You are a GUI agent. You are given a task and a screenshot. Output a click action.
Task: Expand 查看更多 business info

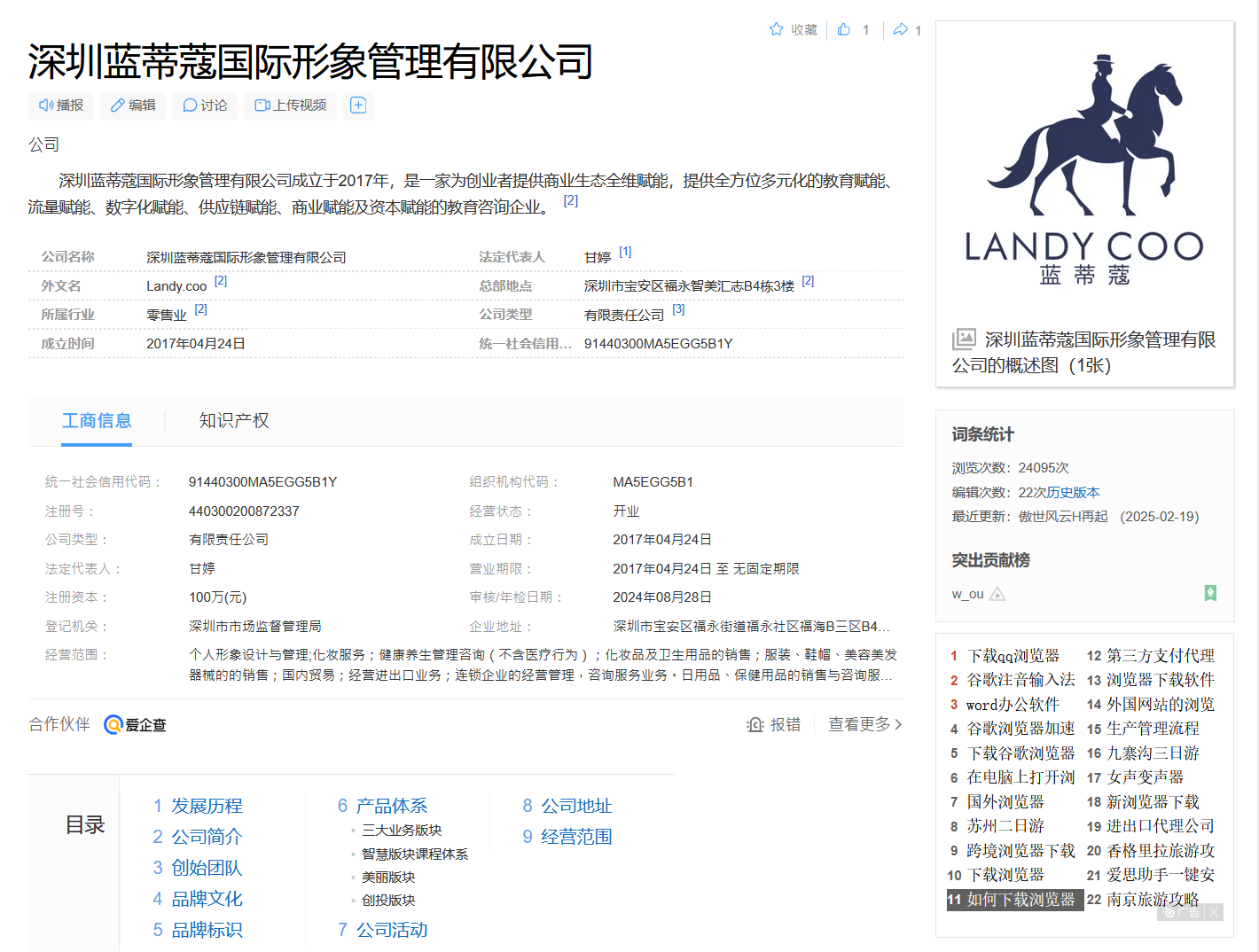(x=865, y=725)
